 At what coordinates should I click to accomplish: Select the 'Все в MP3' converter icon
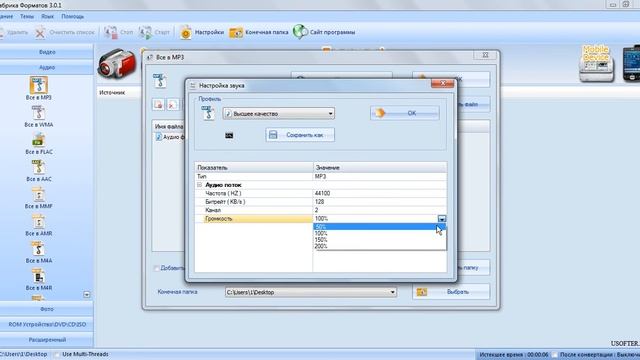pos(39,85)
